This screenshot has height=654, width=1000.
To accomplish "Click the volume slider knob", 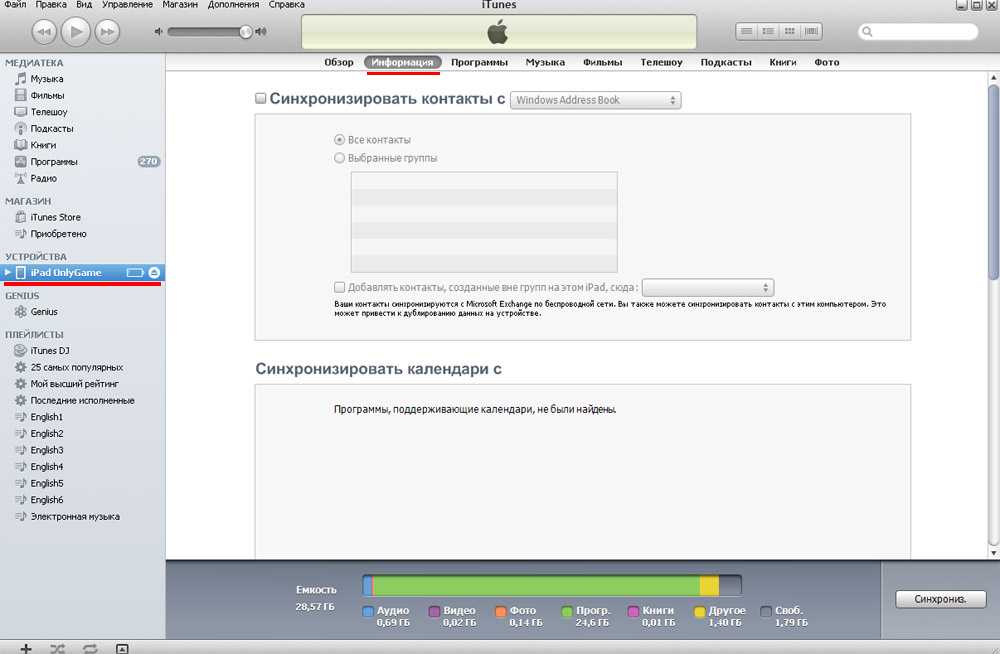I will (246, 32).
